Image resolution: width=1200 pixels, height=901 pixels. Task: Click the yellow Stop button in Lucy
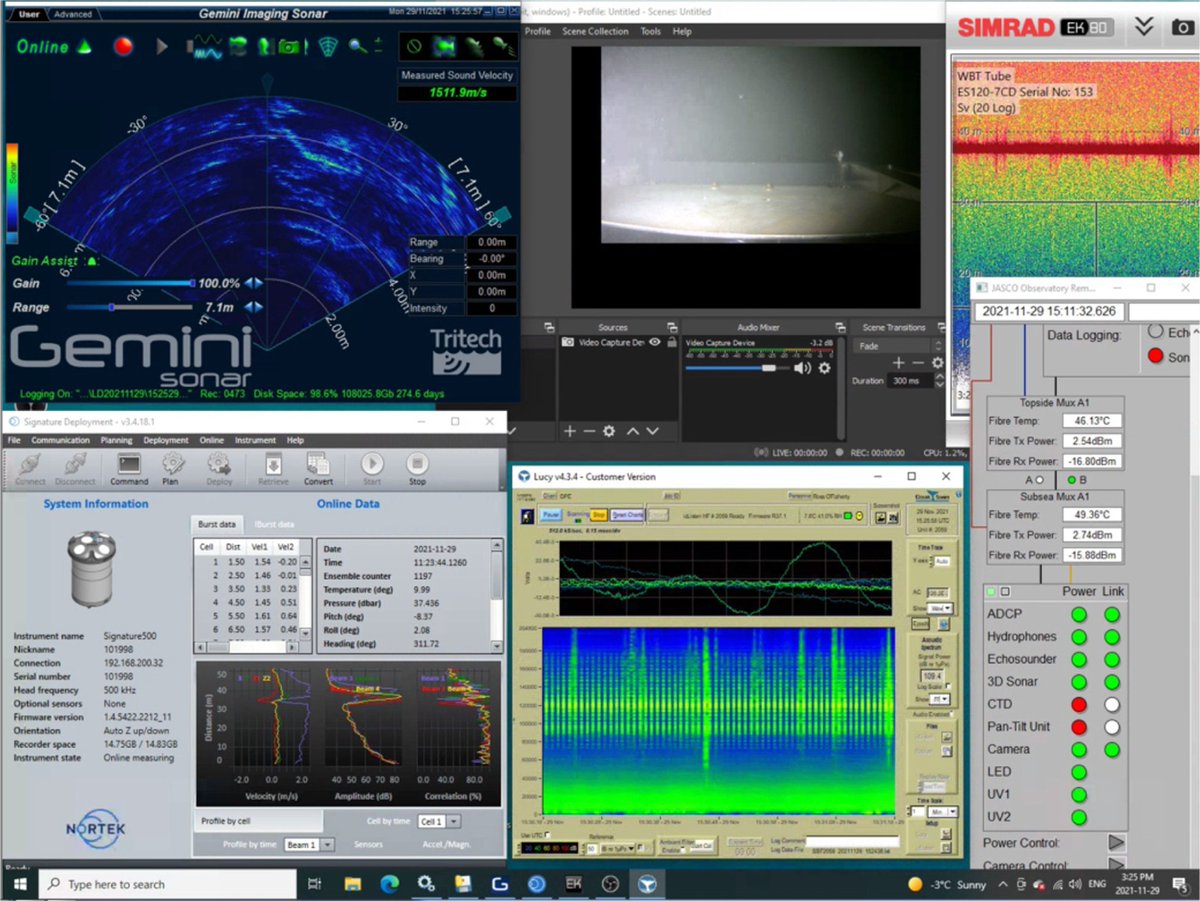coord(598,514)
